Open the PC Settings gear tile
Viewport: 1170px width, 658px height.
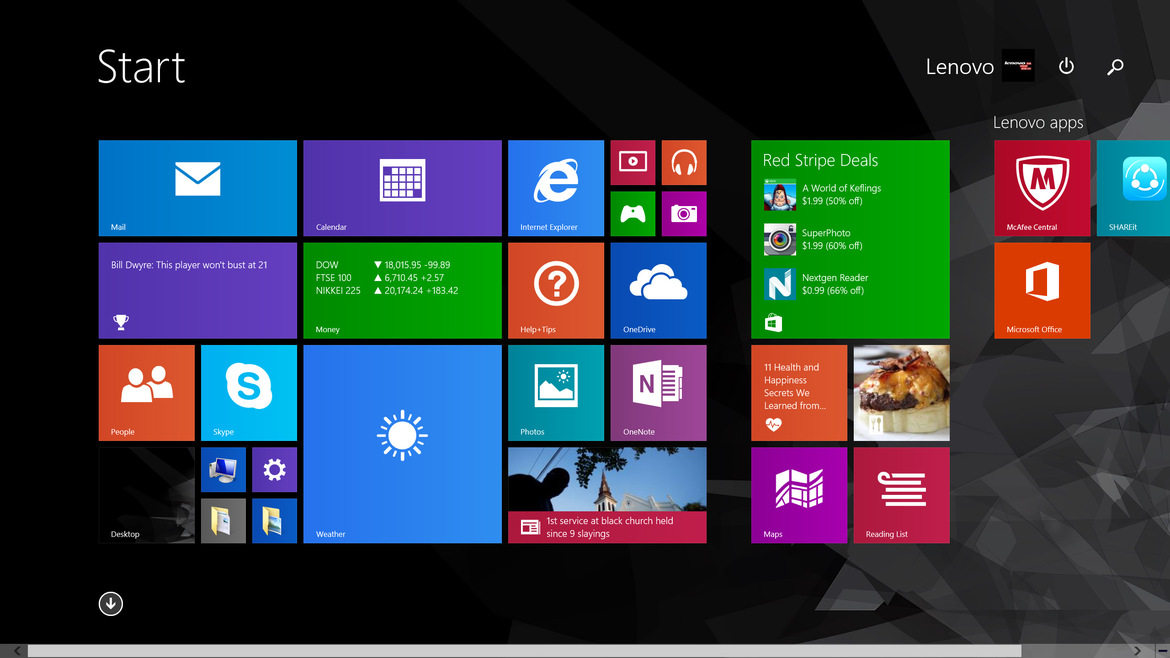click(x=274, y=469)
